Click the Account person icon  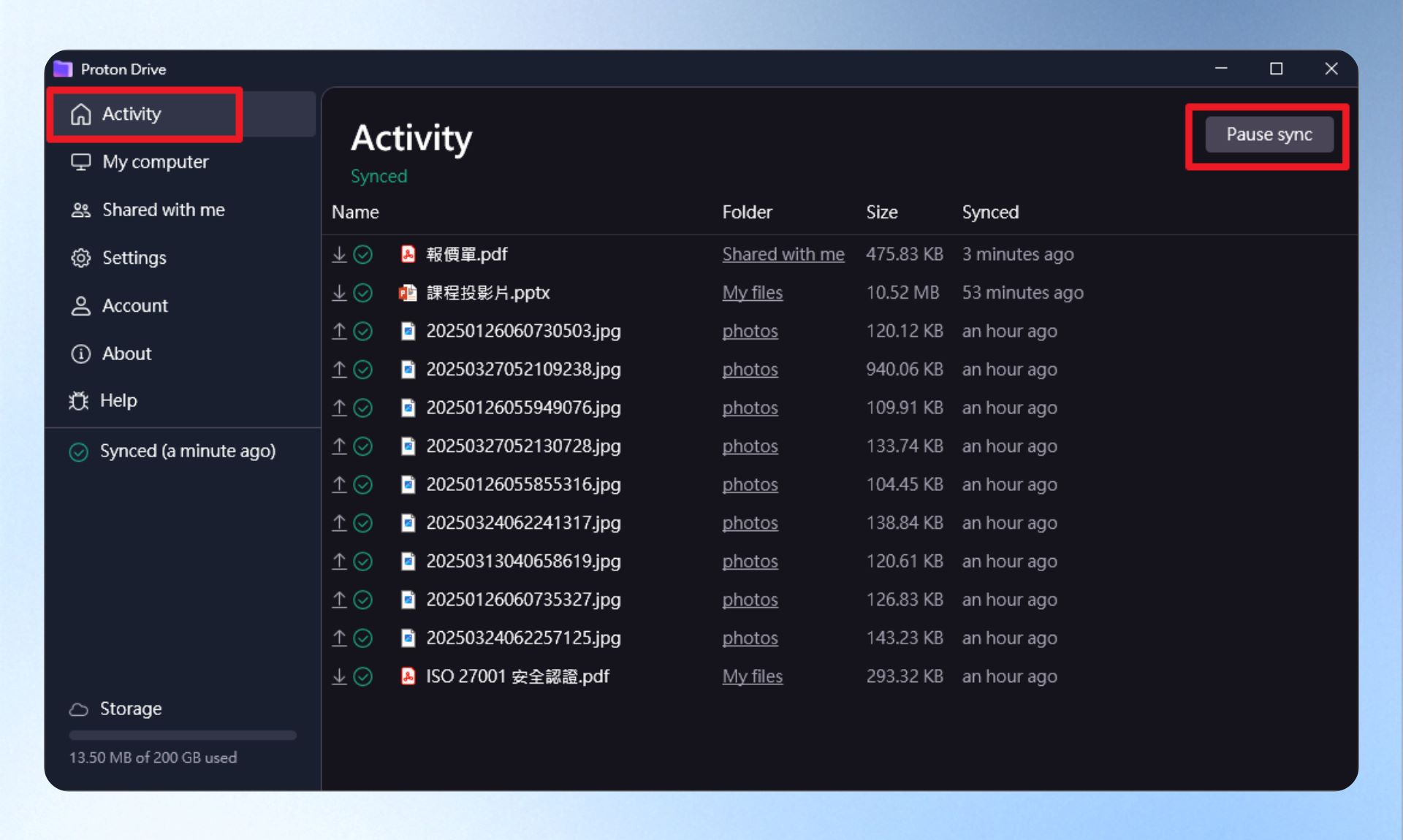coord(80,305)
